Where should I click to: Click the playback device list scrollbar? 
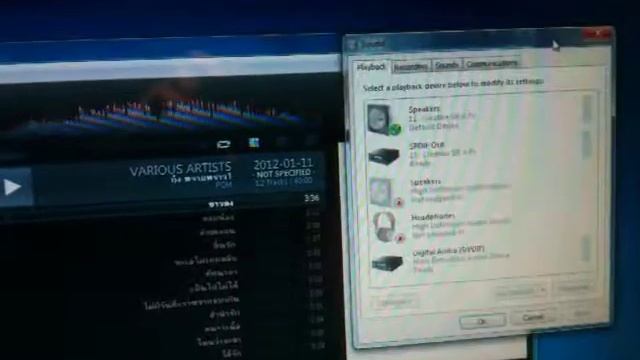[587, 180]
